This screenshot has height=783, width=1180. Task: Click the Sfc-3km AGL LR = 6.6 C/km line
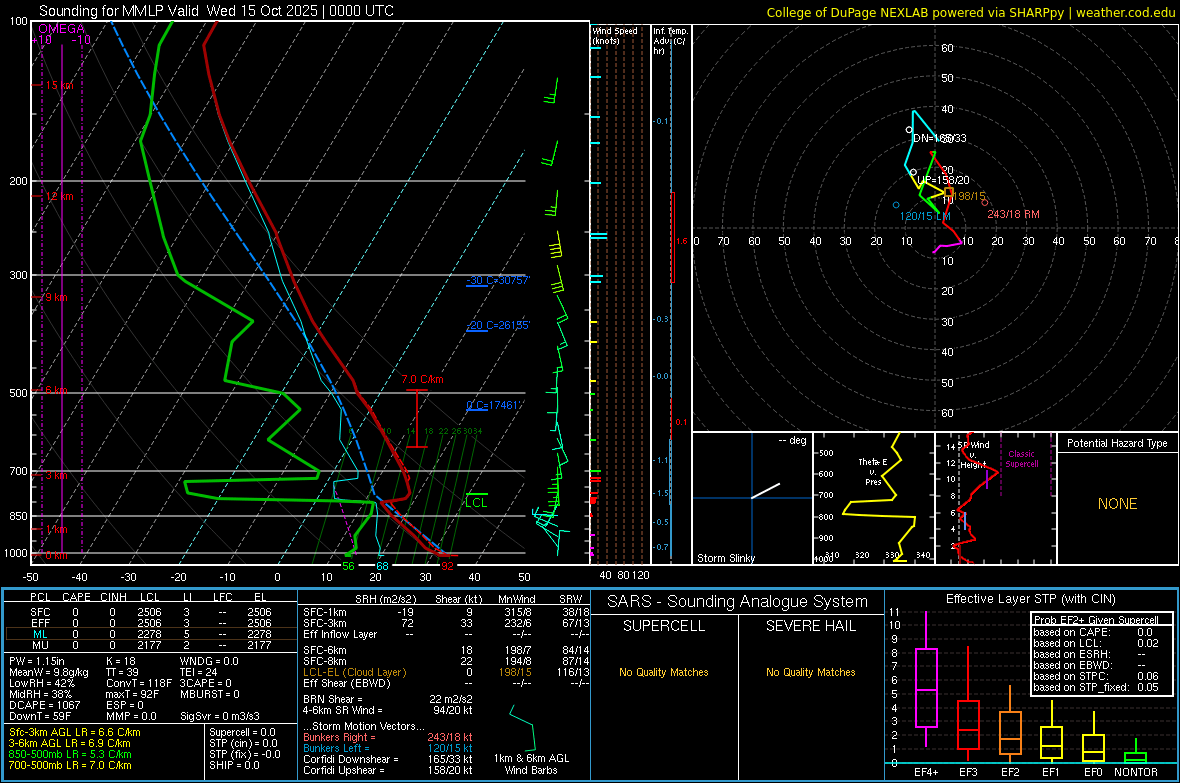75,732
